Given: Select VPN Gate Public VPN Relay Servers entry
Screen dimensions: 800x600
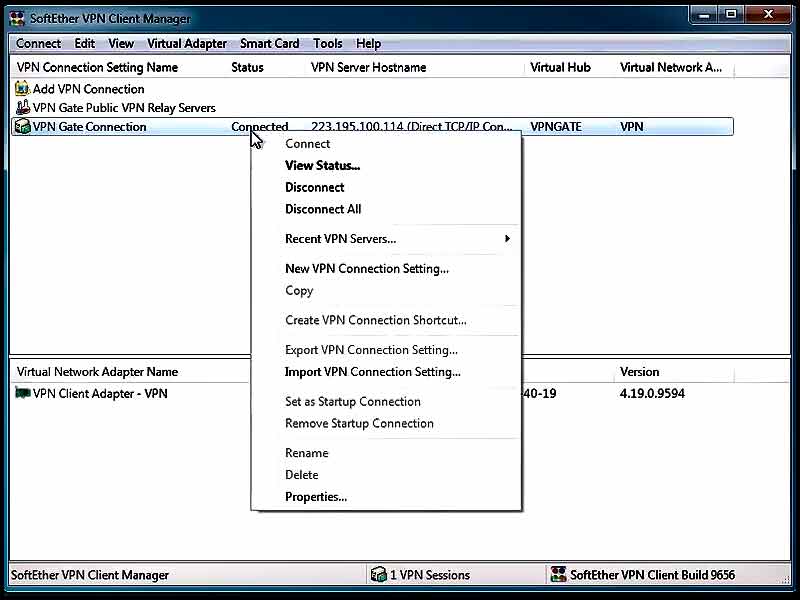Looking at the screenshot, I should click(124, 108).
